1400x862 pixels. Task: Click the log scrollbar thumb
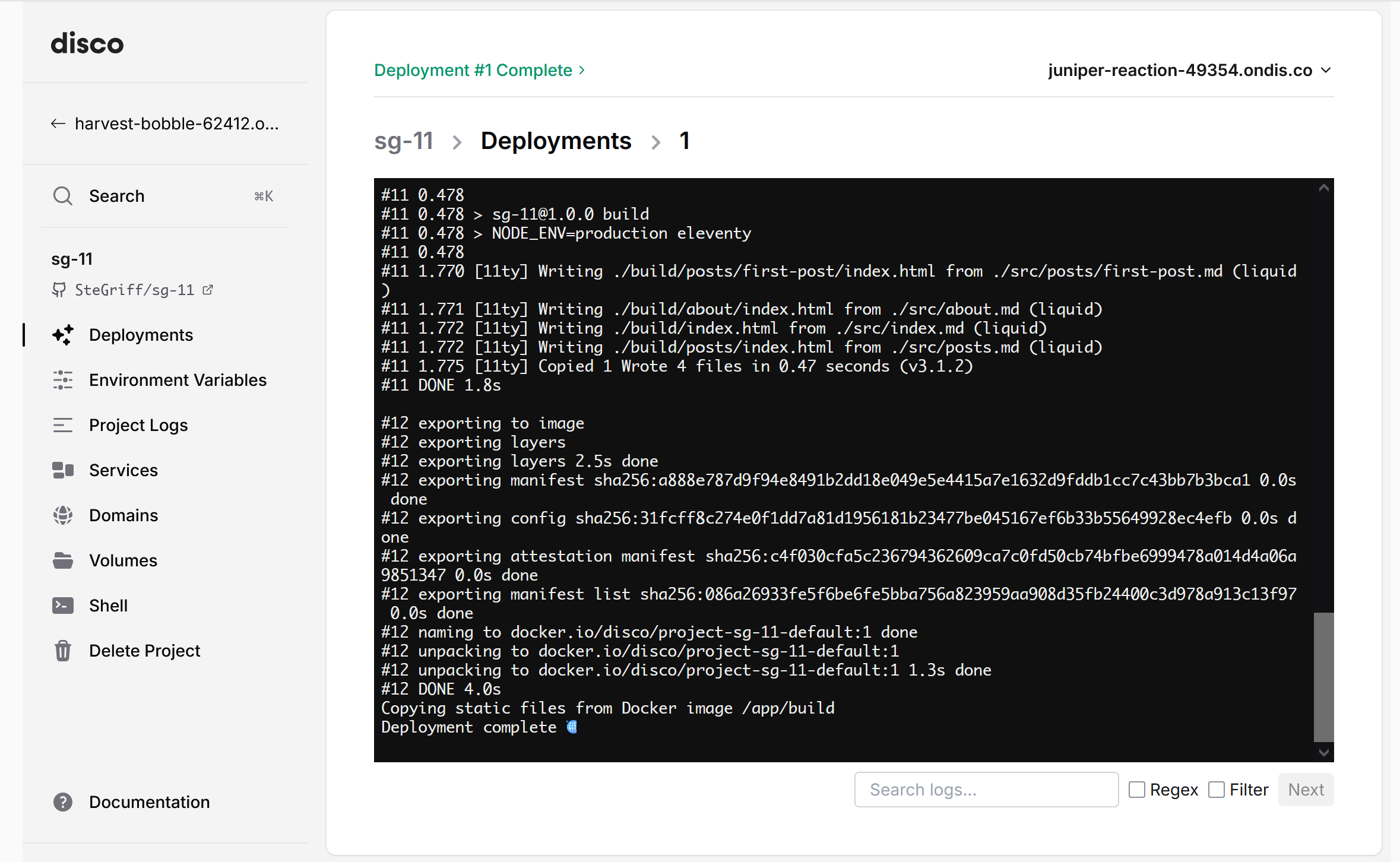[x=1323, y=677]
